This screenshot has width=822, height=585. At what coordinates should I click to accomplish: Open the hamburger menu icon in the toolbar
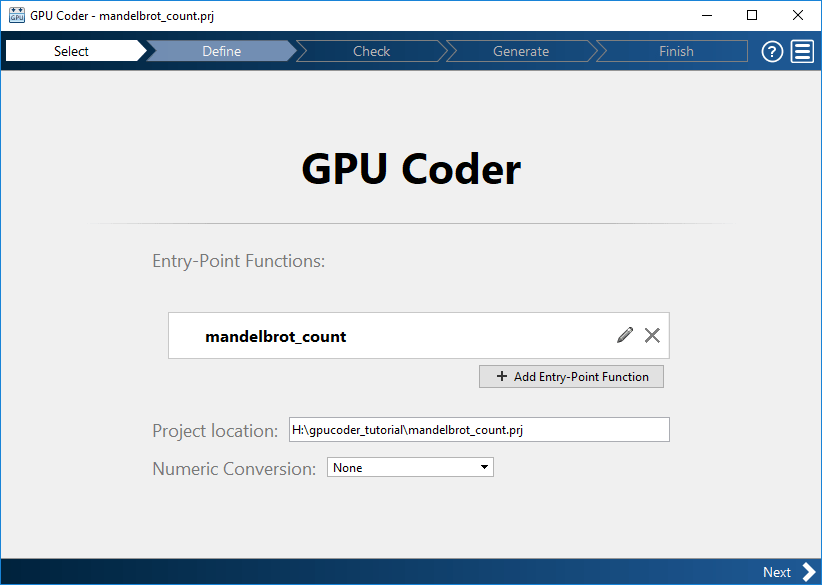pyautogui.click(x=802, y=51)
